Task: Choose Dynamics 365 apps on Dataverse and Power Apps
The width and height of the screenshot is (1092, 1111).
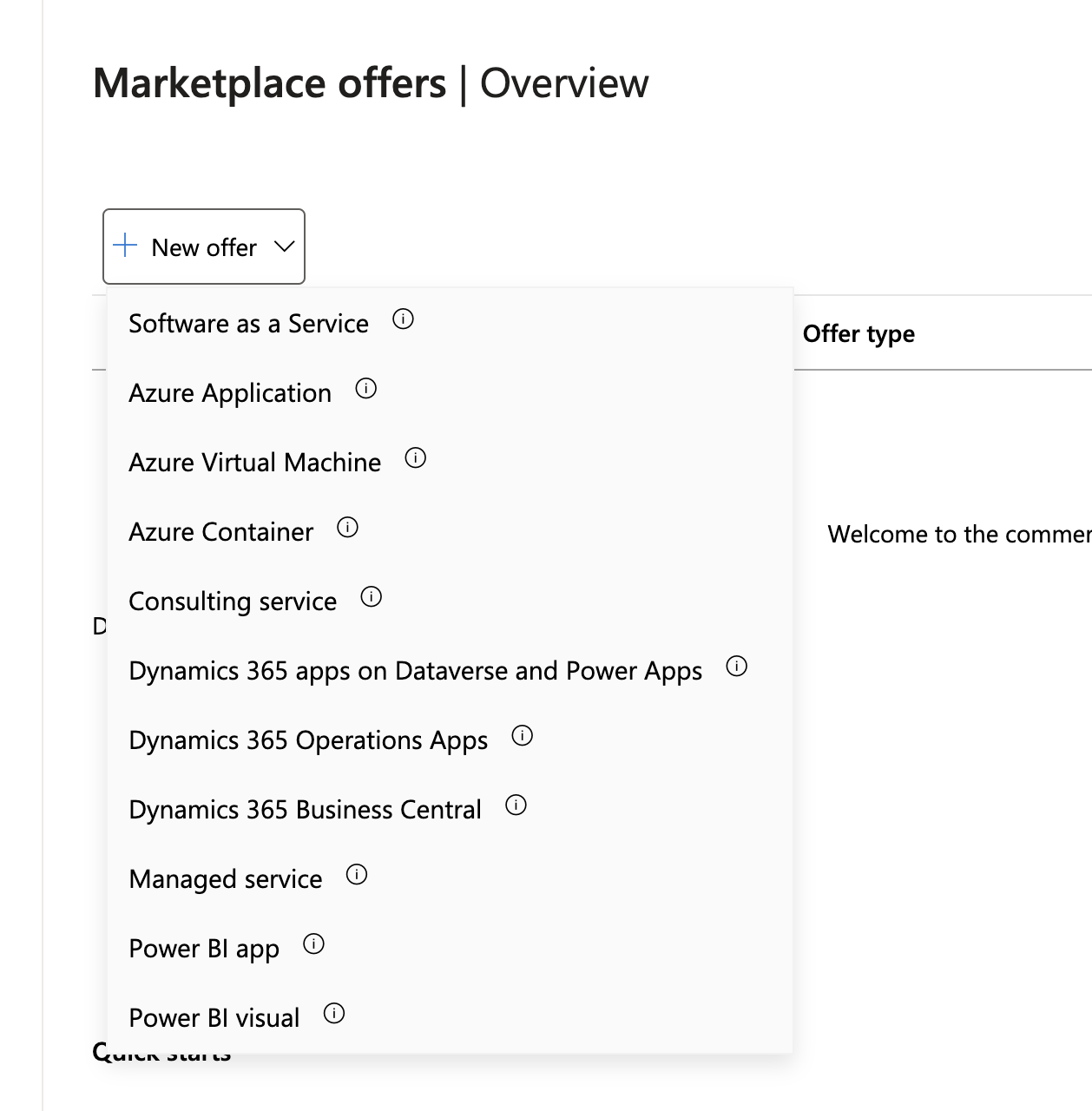Action: 415,670
